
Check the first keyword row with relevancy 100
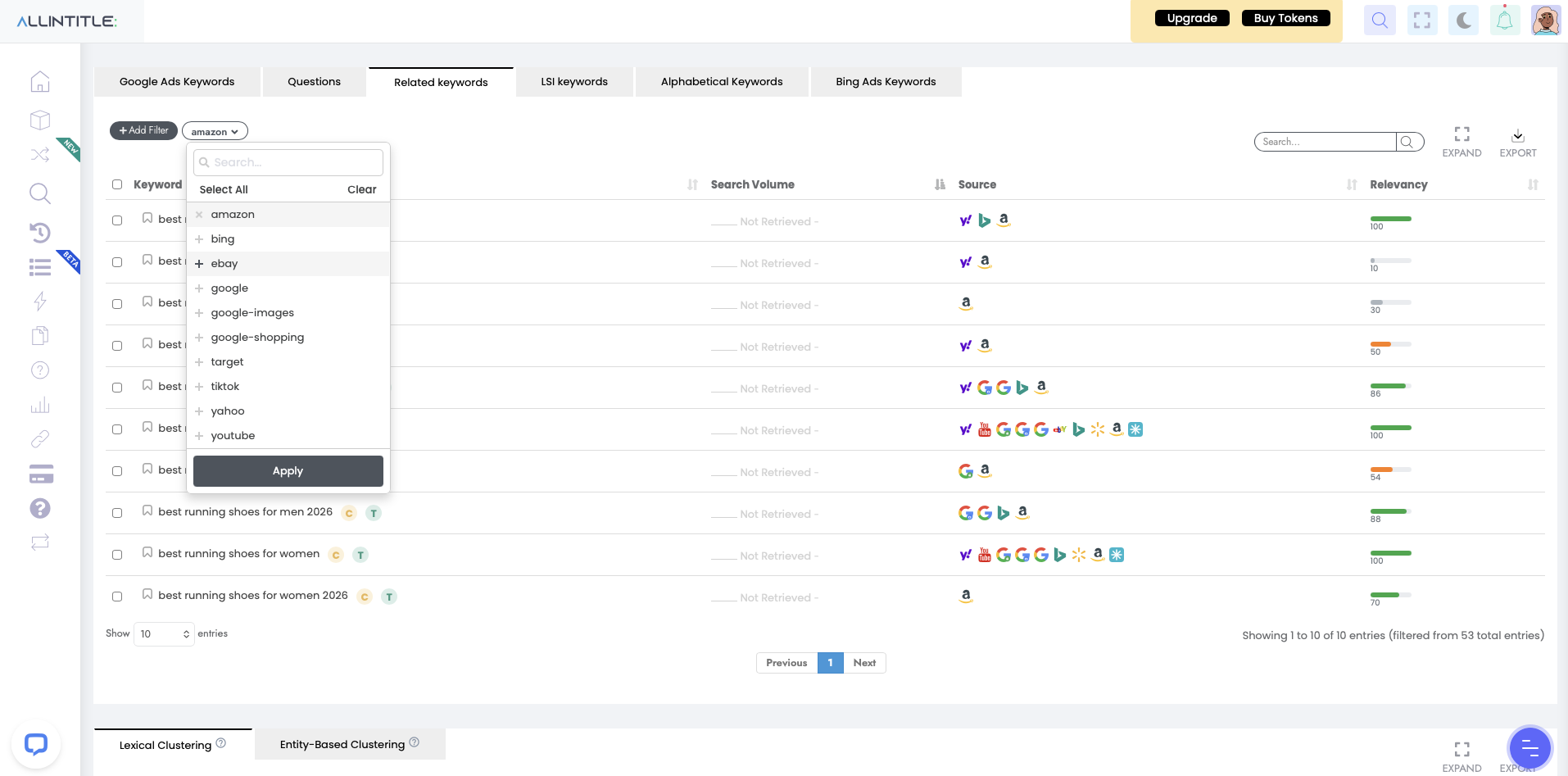point(117,220)
